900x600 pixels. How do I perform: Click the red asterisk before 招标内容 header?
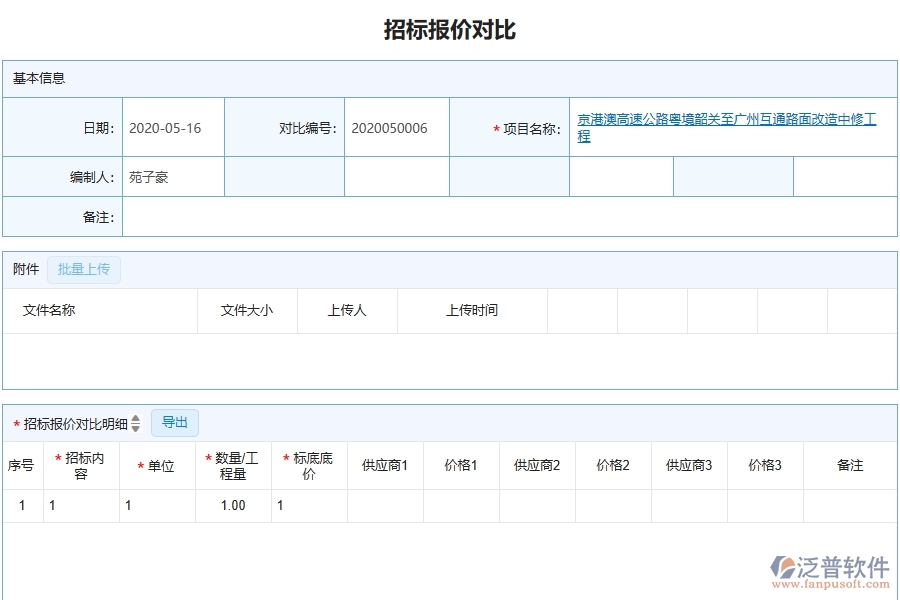(58, 458)
